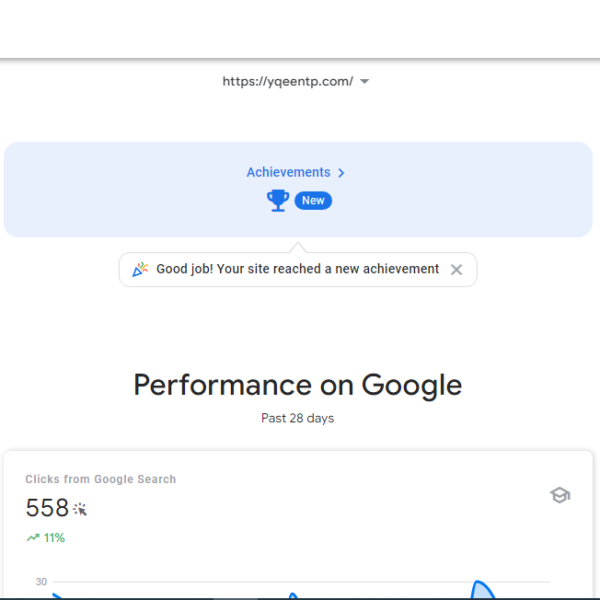Click the 11% increase value
The image size is (600, 600).
tap(54, 538)
